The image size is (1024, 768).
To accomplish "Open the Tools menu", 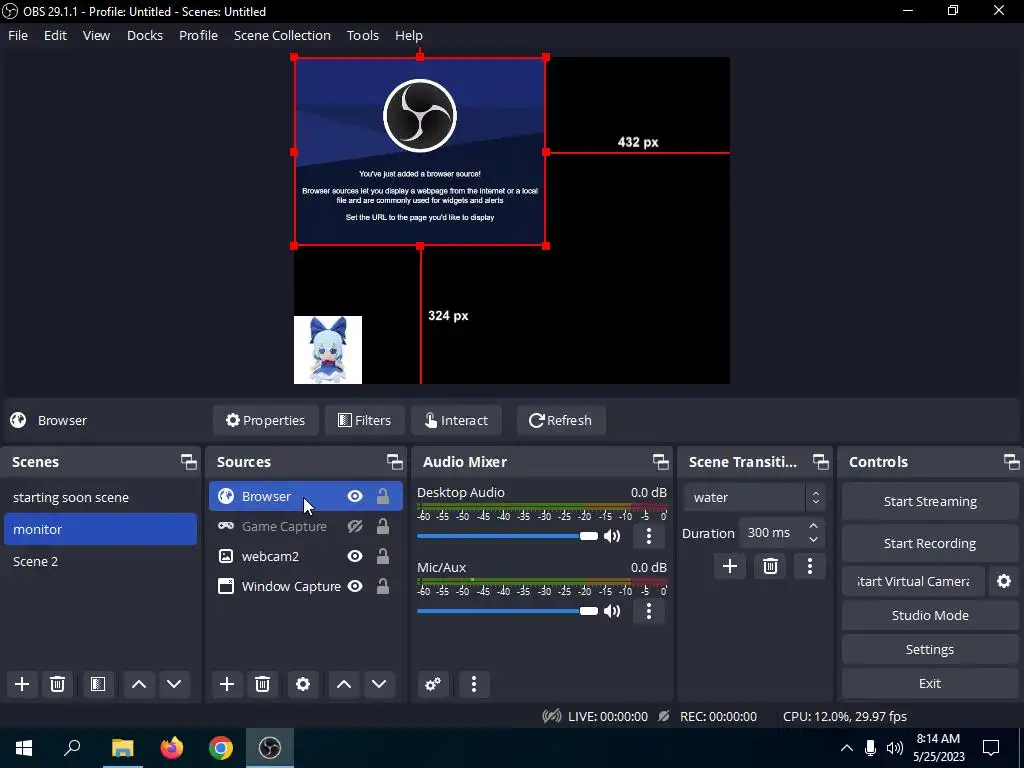I will point(362,35).
